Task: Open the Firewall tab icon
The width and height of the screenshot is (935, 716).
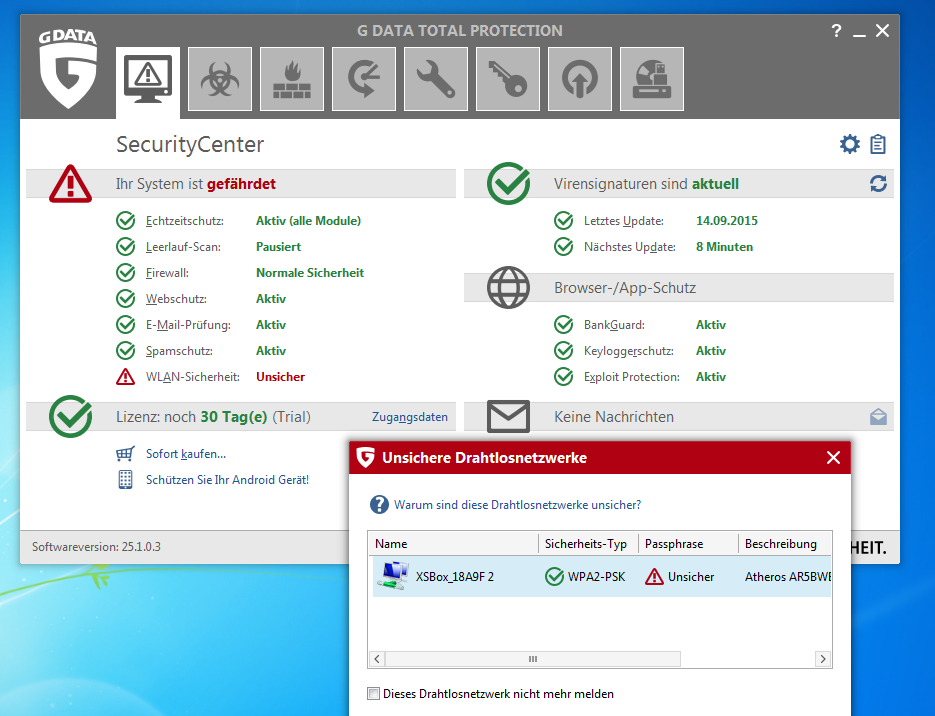Action: point(292,79)
